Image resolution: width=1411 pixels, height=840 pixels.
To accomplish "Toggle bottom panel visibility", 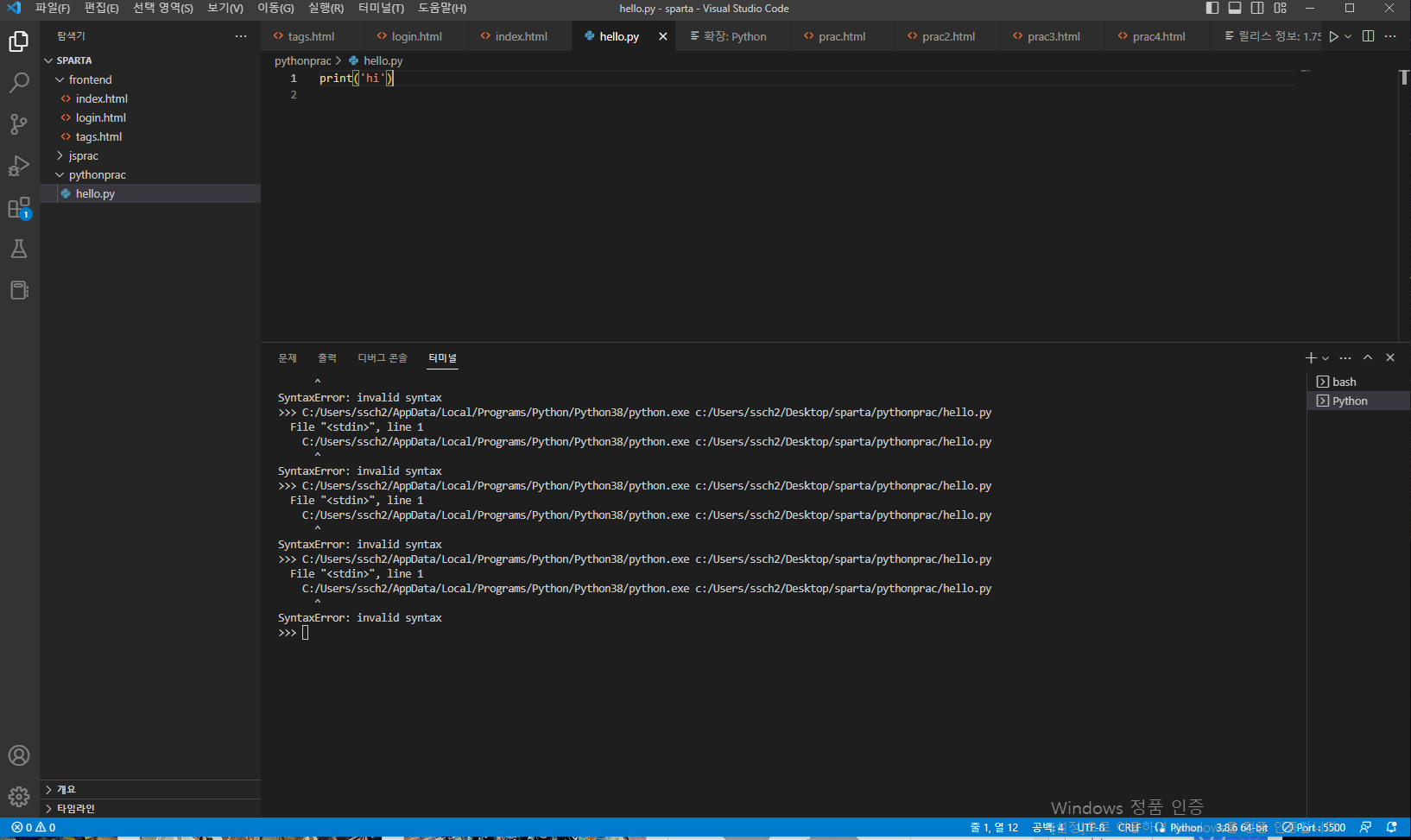I will (1235, 8).
